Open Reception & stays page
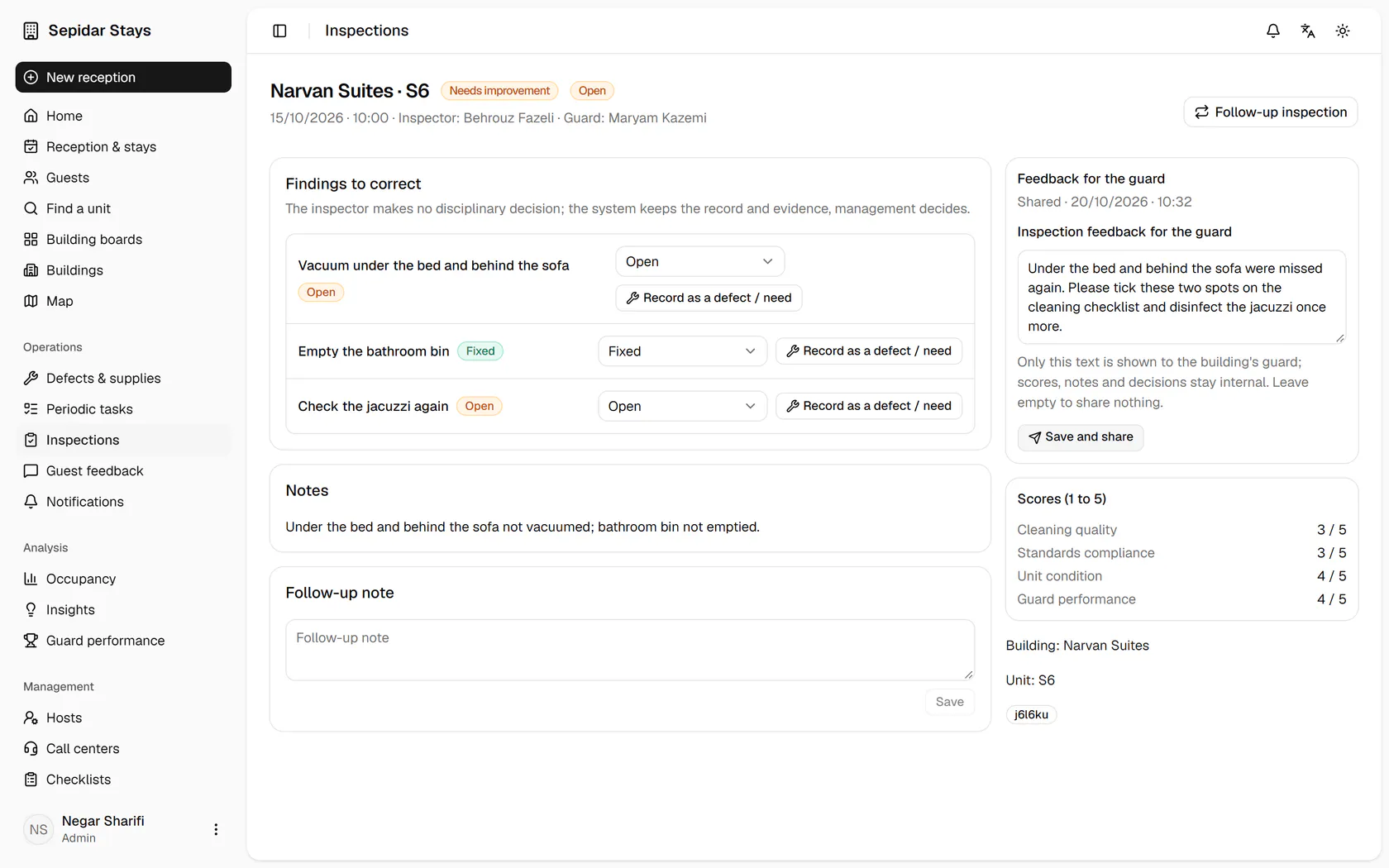The height and width of the screenshot is (868, 1389). [x=123, y=146]
